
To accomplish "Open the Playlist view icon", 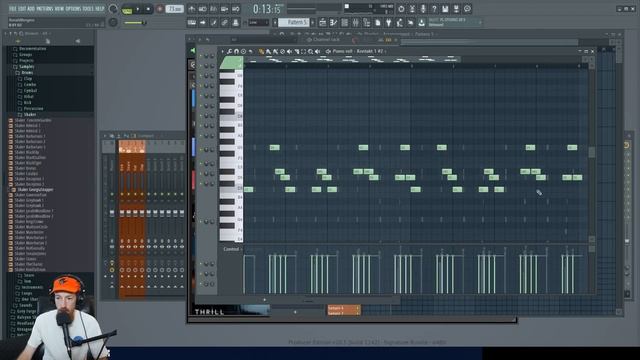I will (x=322, y=23).
